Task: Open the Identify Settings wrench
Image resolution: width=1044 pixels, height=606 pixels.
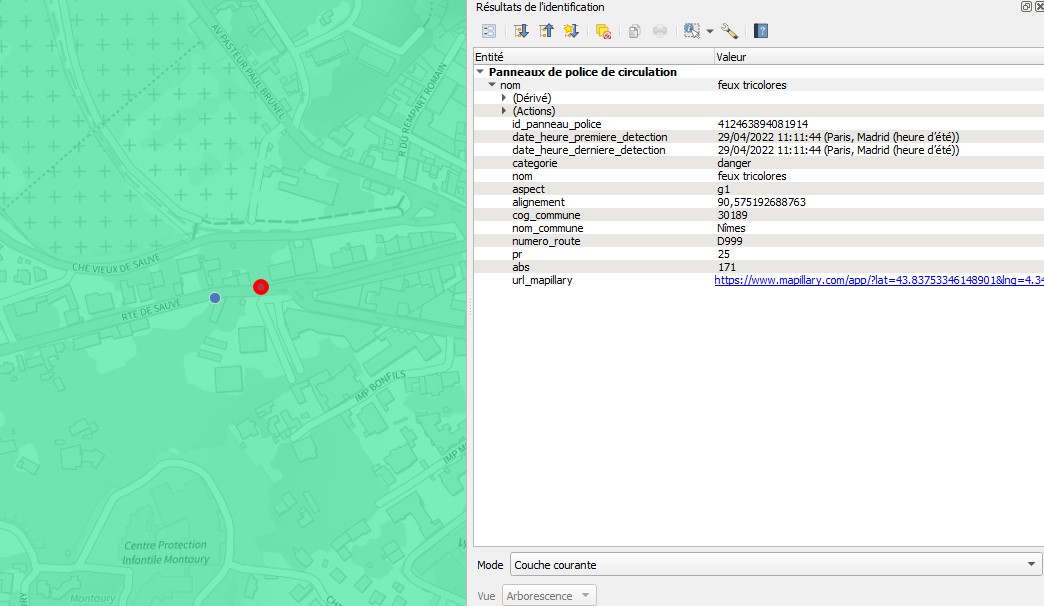Action: [729, 31]
